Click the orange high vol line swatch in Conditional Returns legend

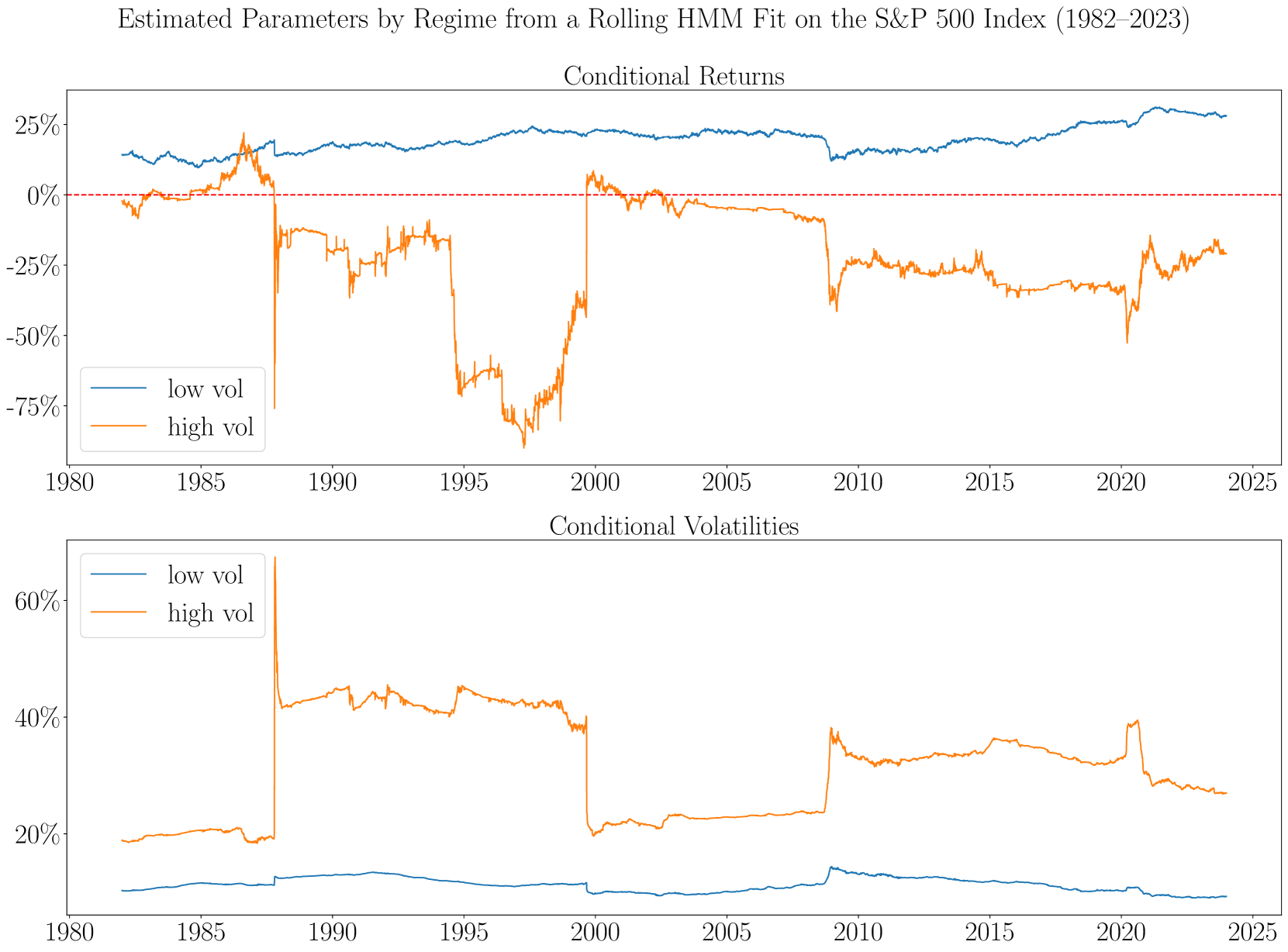click(x=118, y=426)
